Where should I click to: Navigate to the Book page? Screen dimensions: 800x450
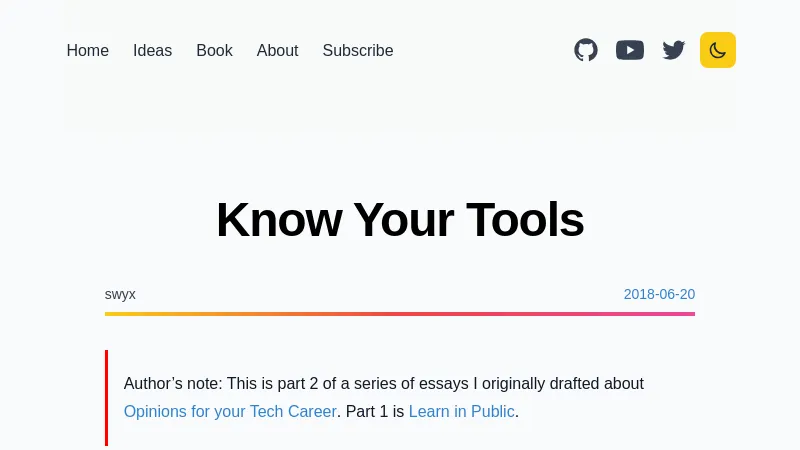[214, 51]
